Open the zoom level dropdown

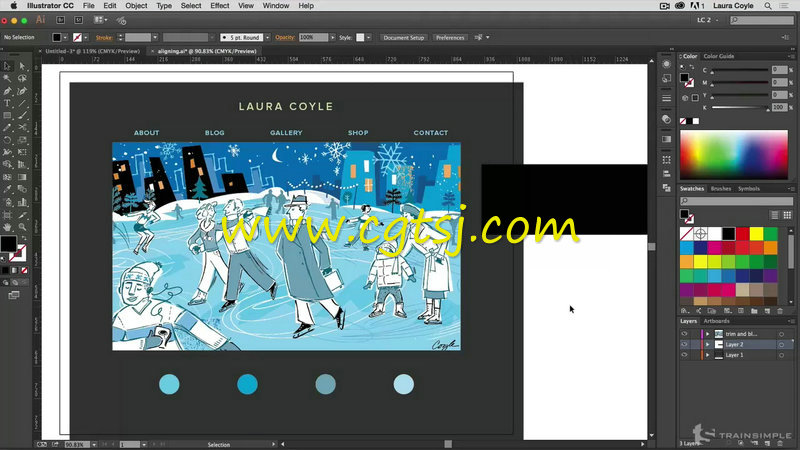pos(94,445)
